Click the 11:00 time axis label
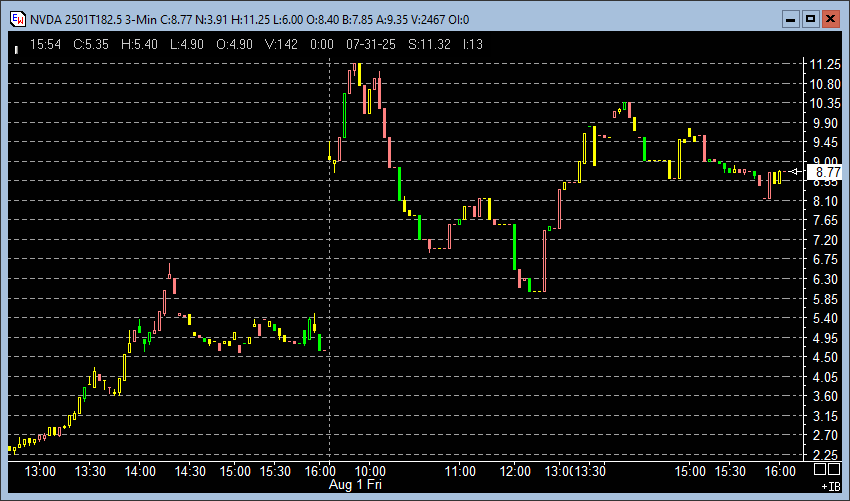This screenshot has height=501, width=850. [460, 471]
